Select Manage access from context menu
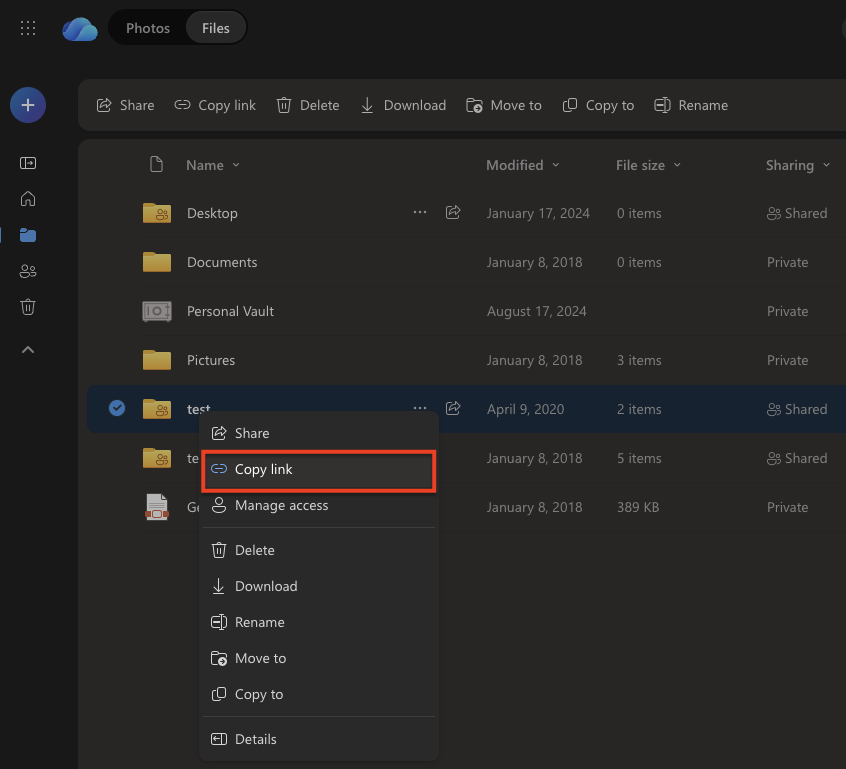Screen dimensions: 846x769 (x=281, y=506)
